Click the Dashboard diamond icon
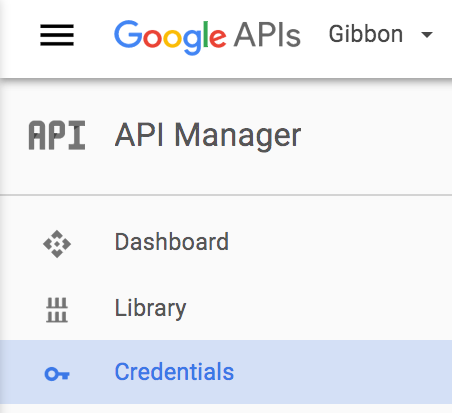This screenshot has width=452, height=413. point(57,244)
